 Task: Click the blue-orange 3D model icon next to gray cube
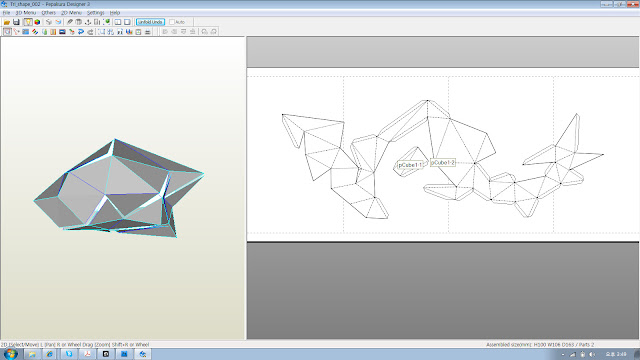click(x=58, y=22)
